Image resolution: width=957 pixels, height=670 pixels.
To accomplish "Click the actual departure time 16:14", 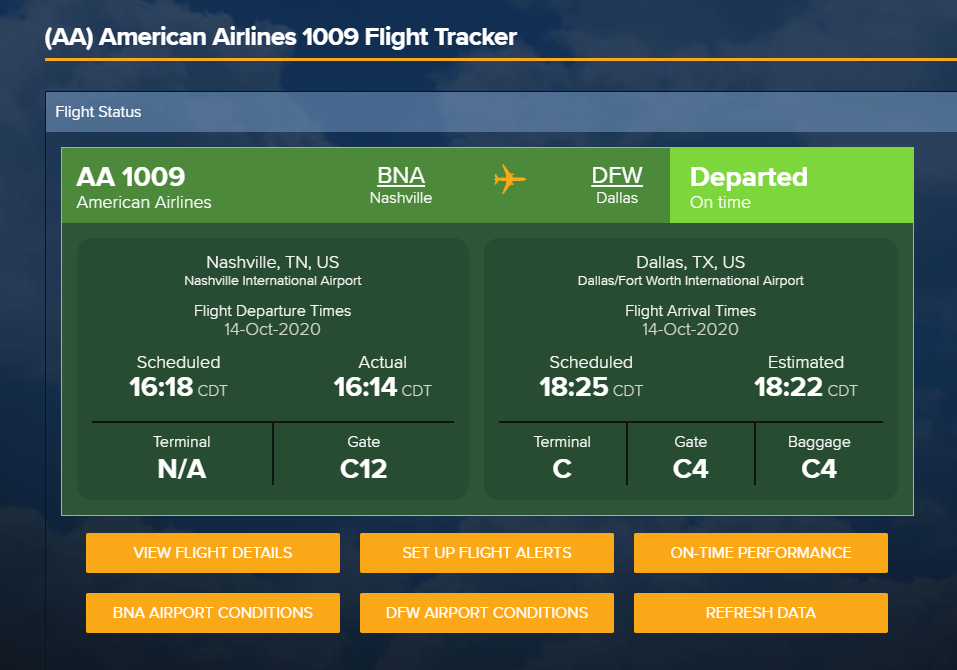I will [366, 387].
